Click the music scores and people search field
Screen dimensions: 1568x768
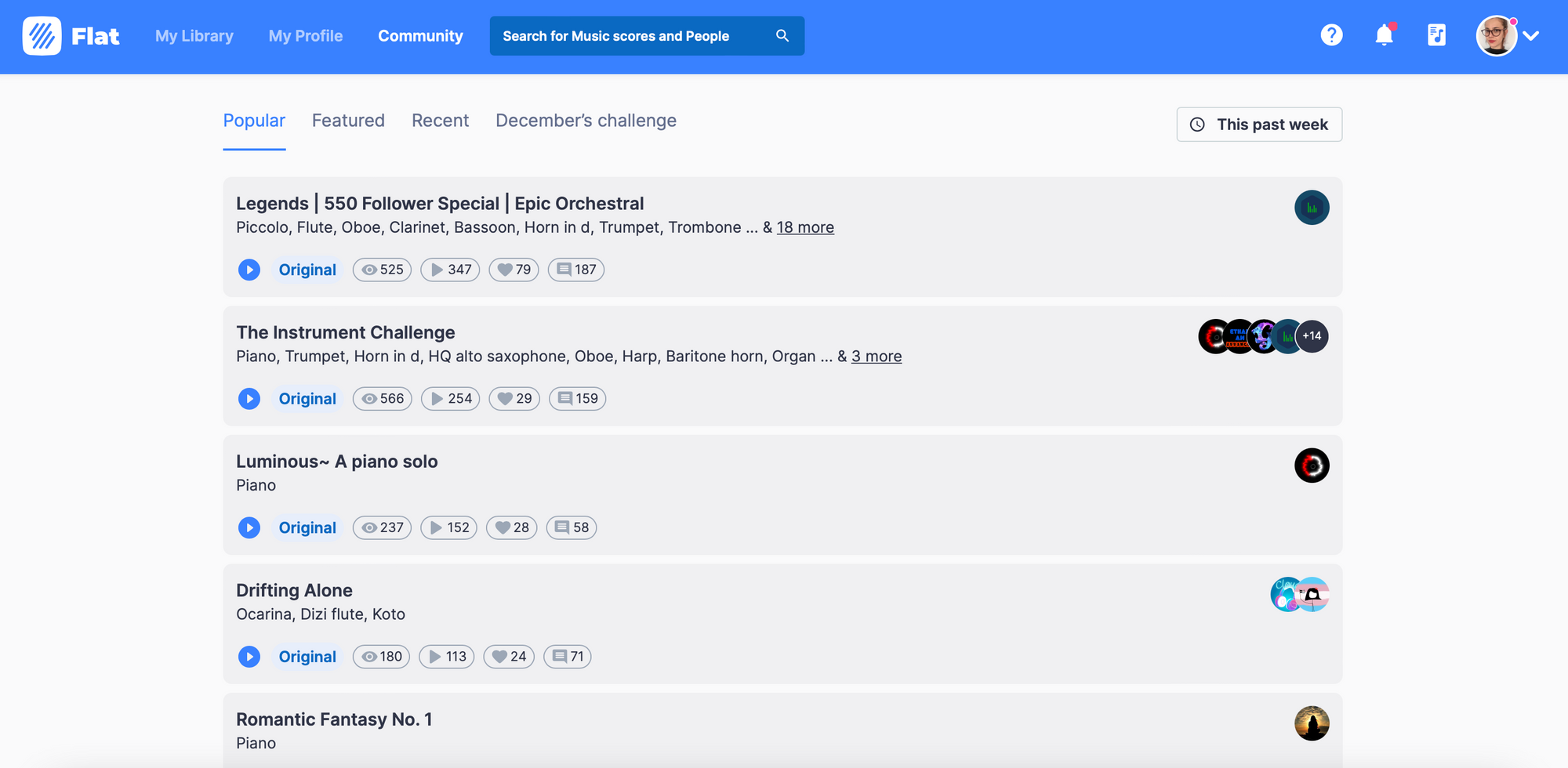pos(647,36)
